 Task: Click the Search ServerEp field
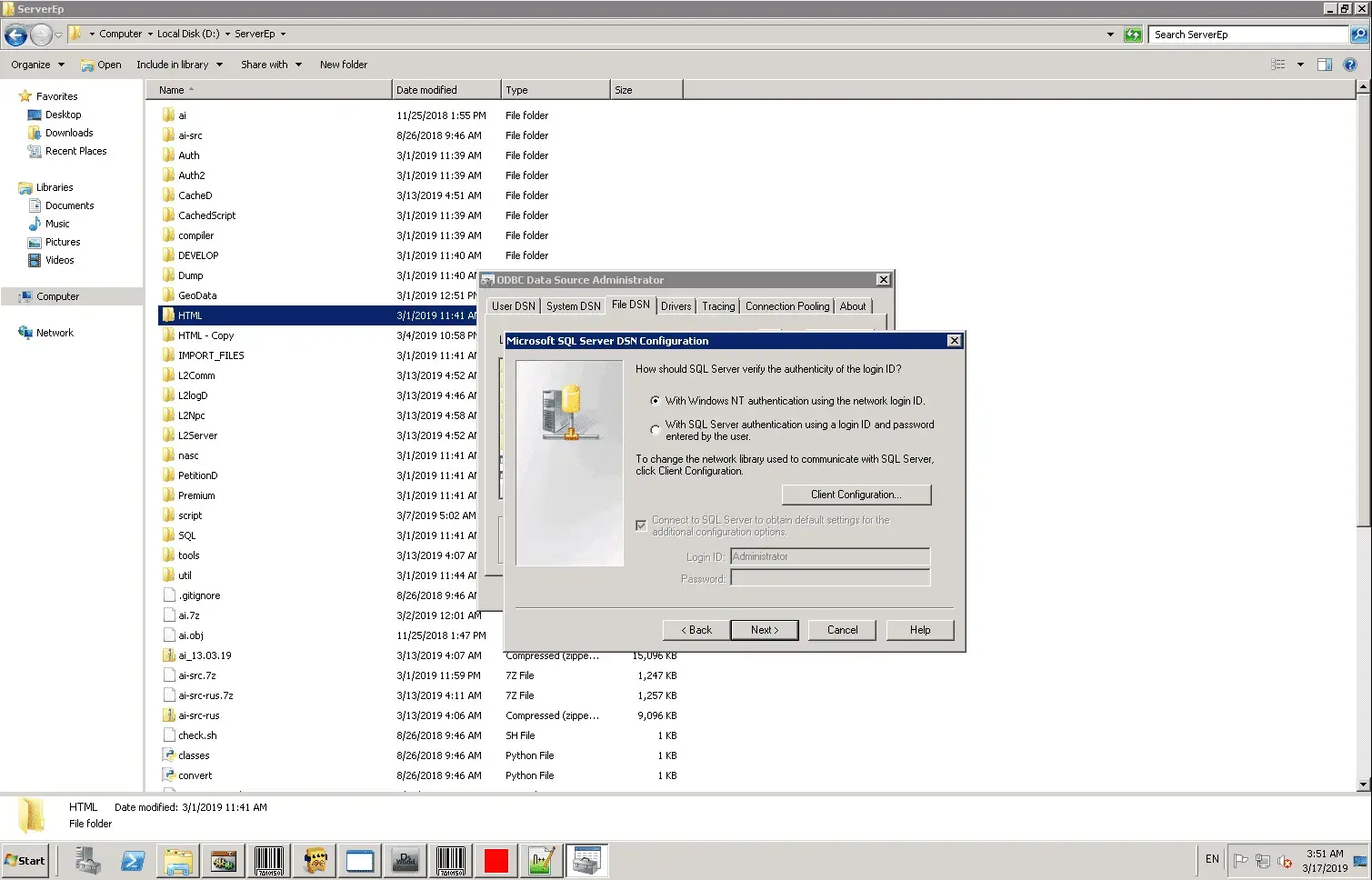click(1247, 35)
